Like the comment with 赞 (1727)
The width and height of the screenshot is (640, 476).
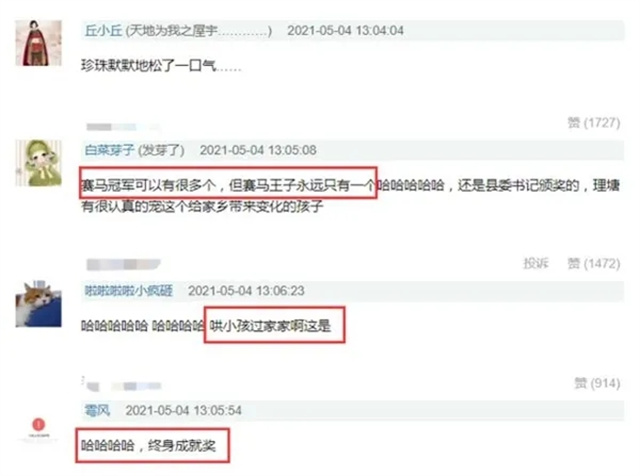pos(593,122)
